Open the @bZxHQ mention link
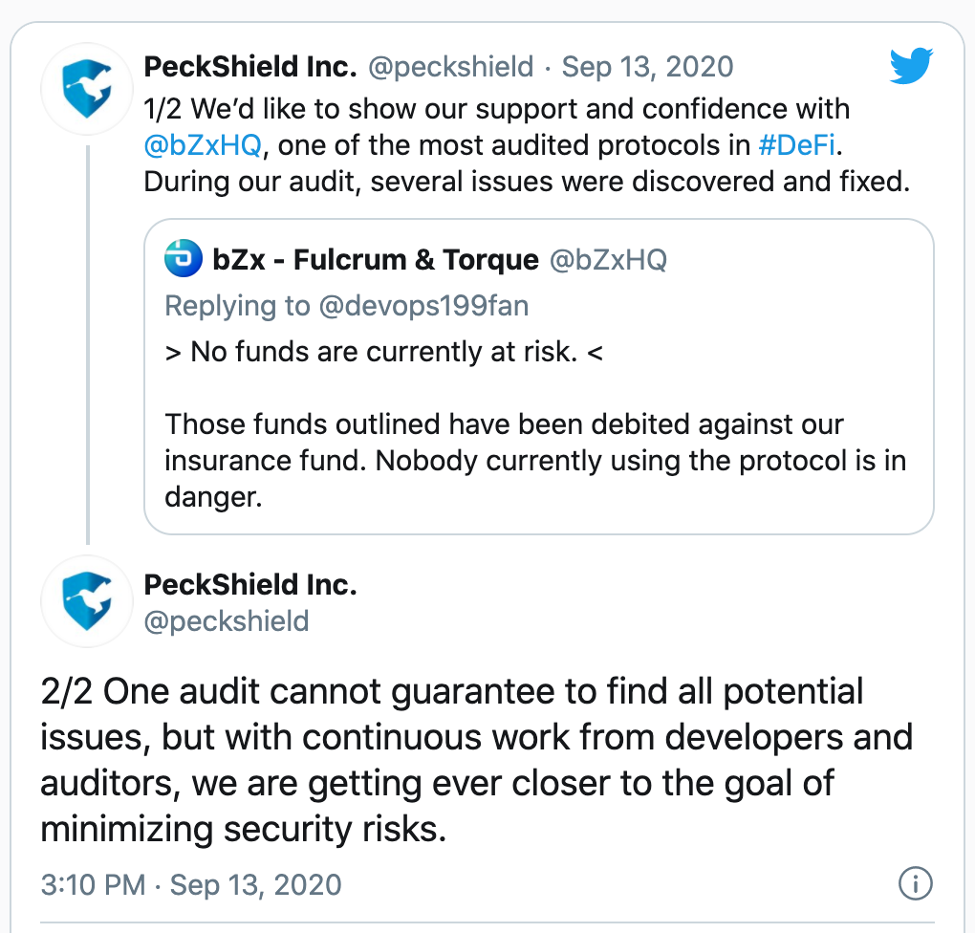This screenshot has width=977, height=933. tap(203, 146)
